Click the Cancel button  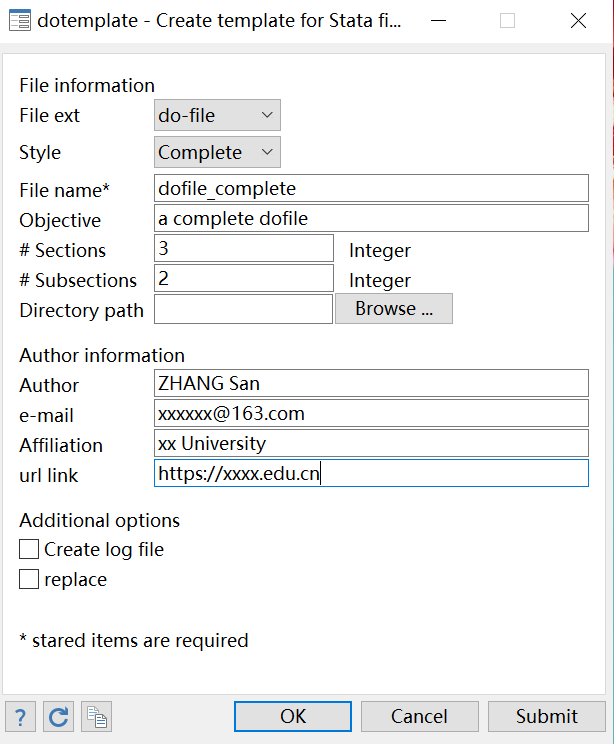[419, 716]
